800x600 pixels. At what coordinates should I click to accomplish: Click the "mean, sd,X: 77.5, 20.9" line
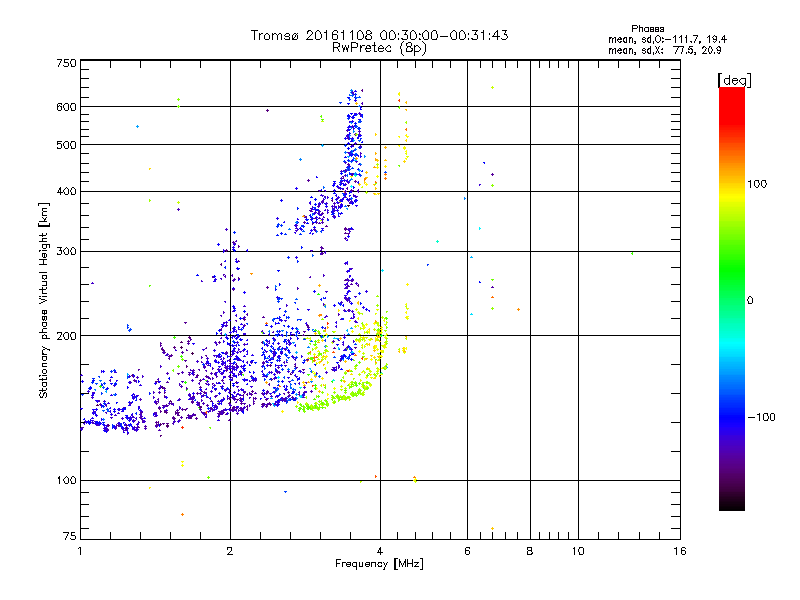[x=664, y=50]
